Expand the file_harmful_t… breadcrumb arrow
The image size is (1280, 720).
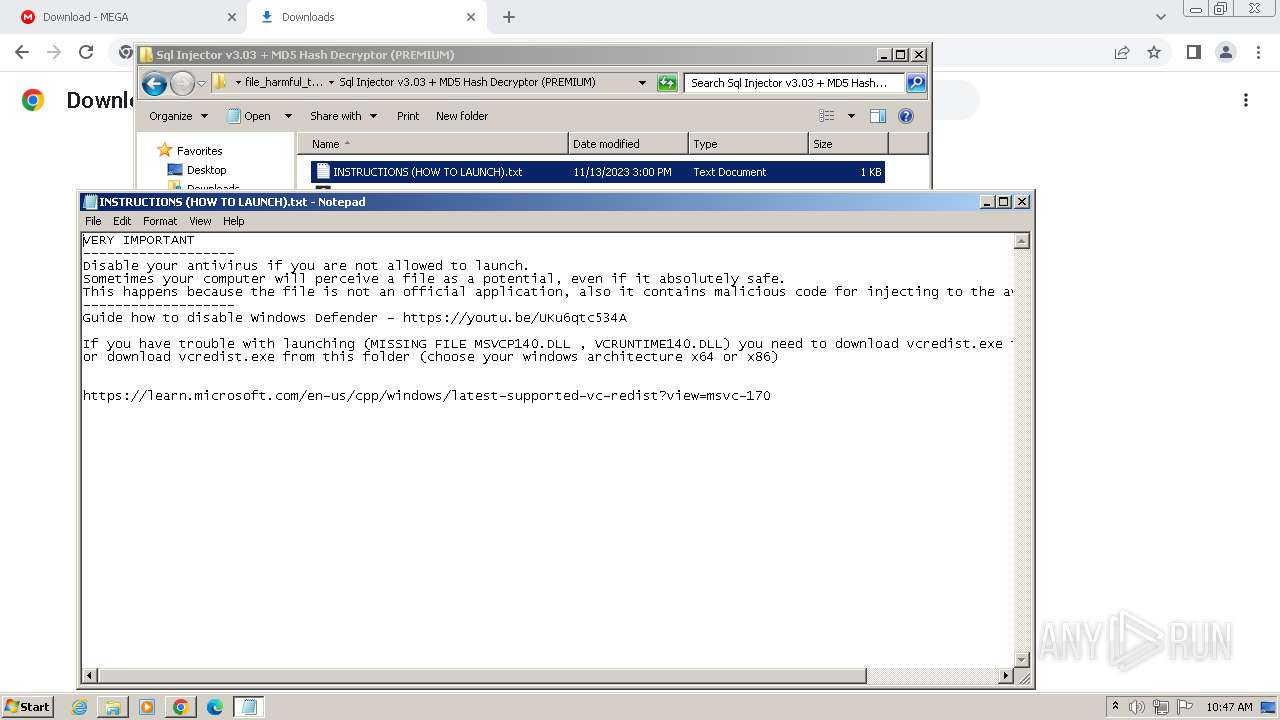[x=331, y=83]
